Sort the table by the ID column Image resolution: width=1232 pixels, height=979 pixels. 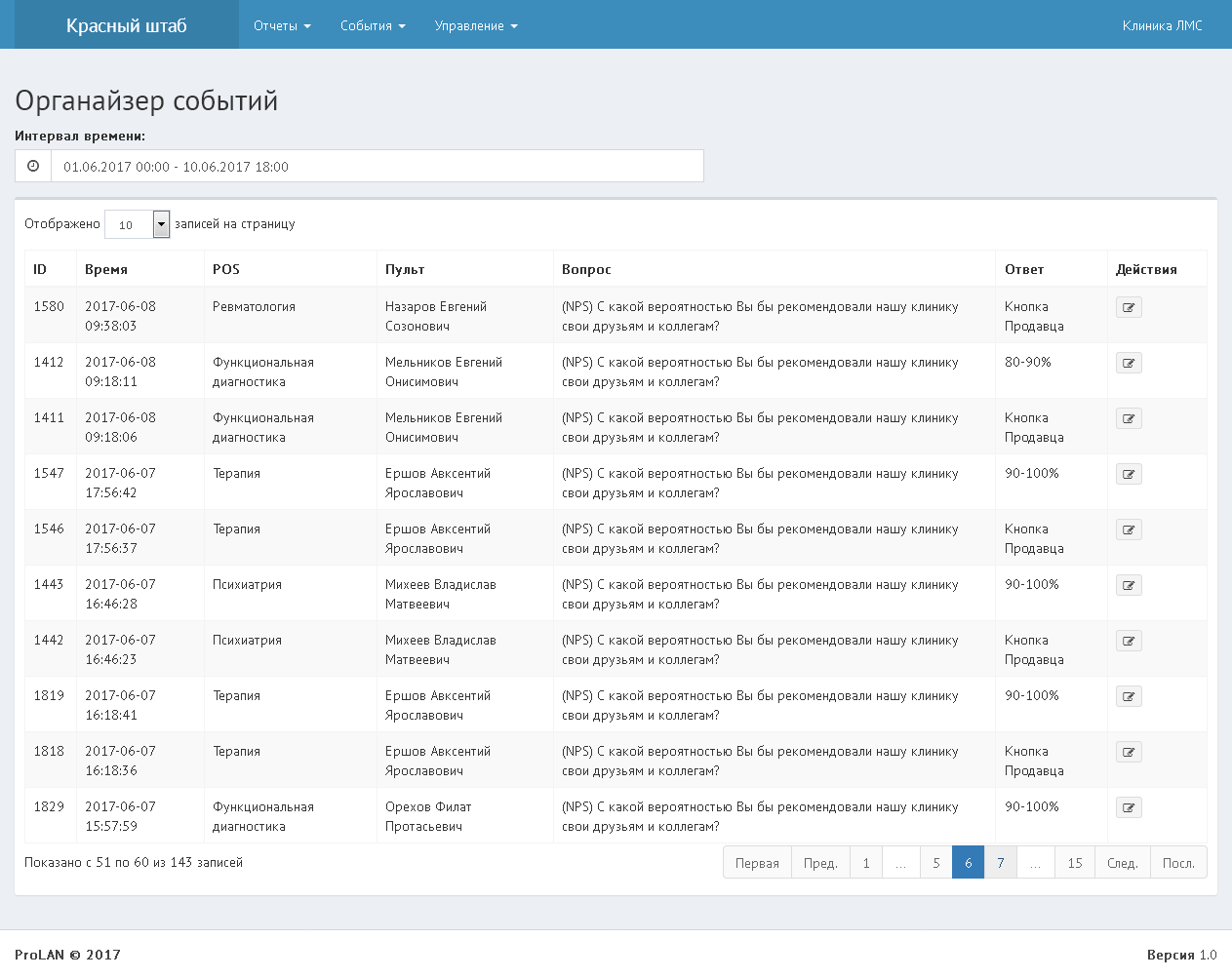point(40,269)
